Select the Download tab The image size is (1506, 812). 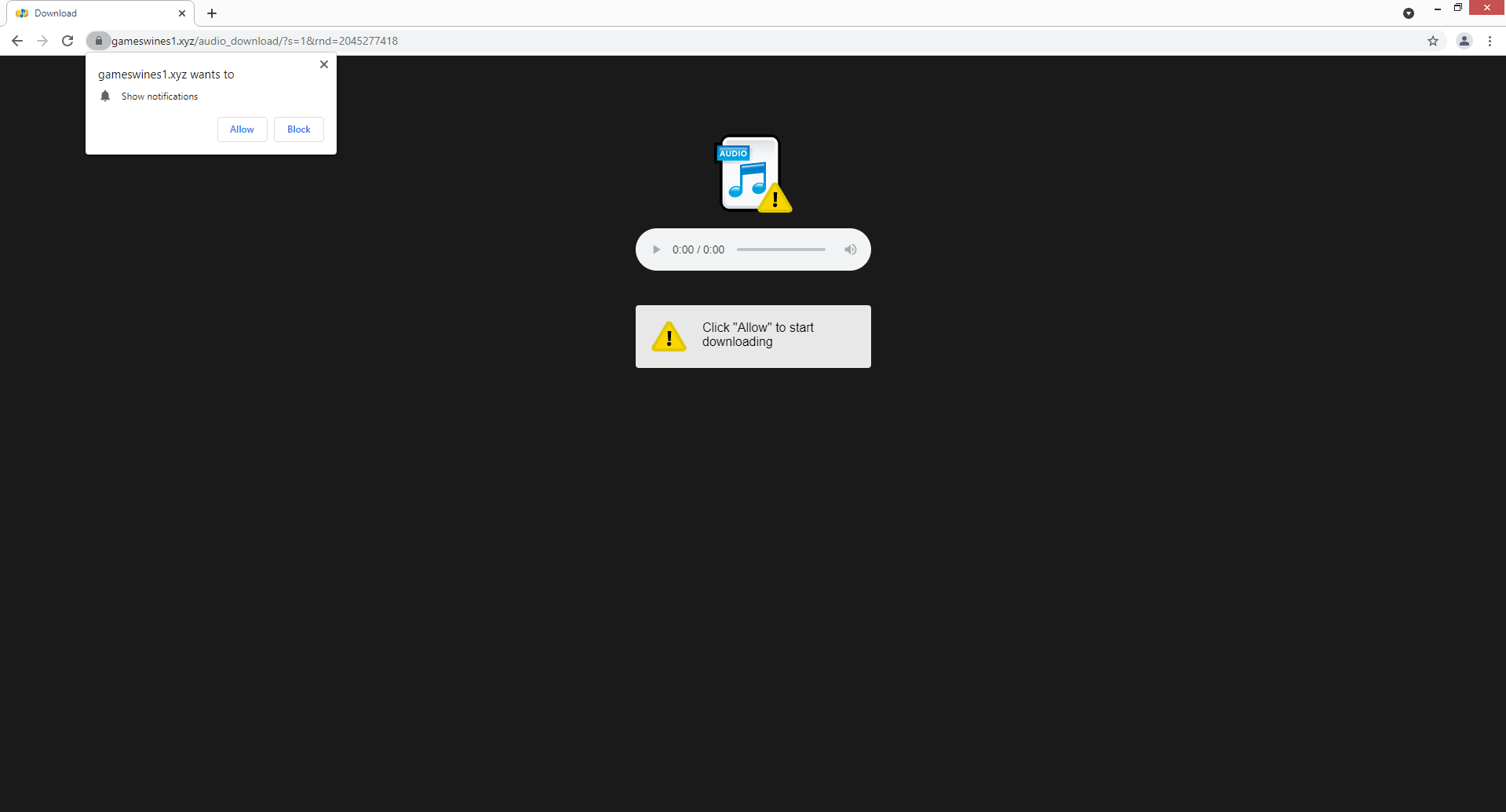94,13
